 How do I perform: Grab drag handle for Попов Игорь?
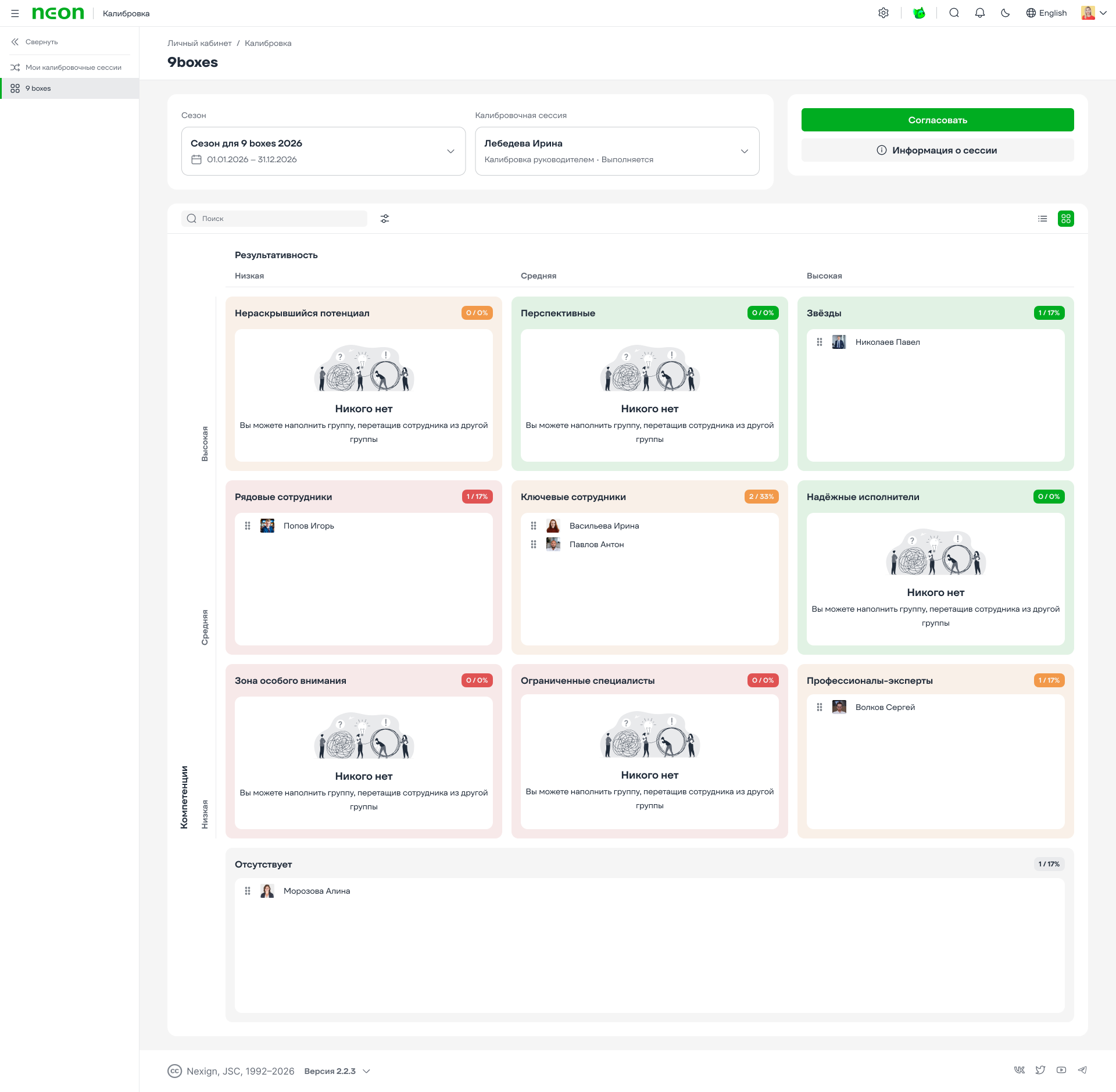[248, 526]
